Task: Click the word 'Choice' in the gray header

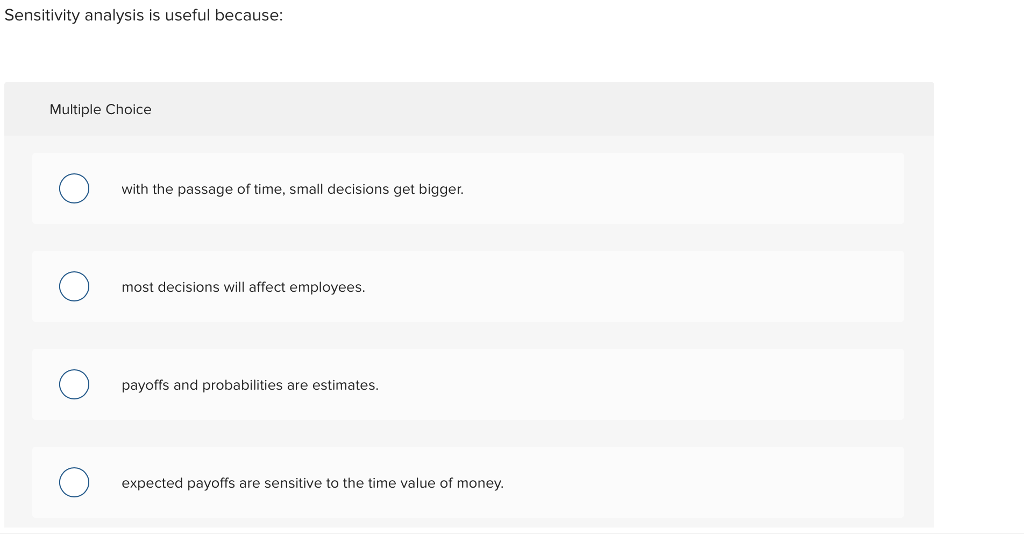Action: click(x=128, y=109)
